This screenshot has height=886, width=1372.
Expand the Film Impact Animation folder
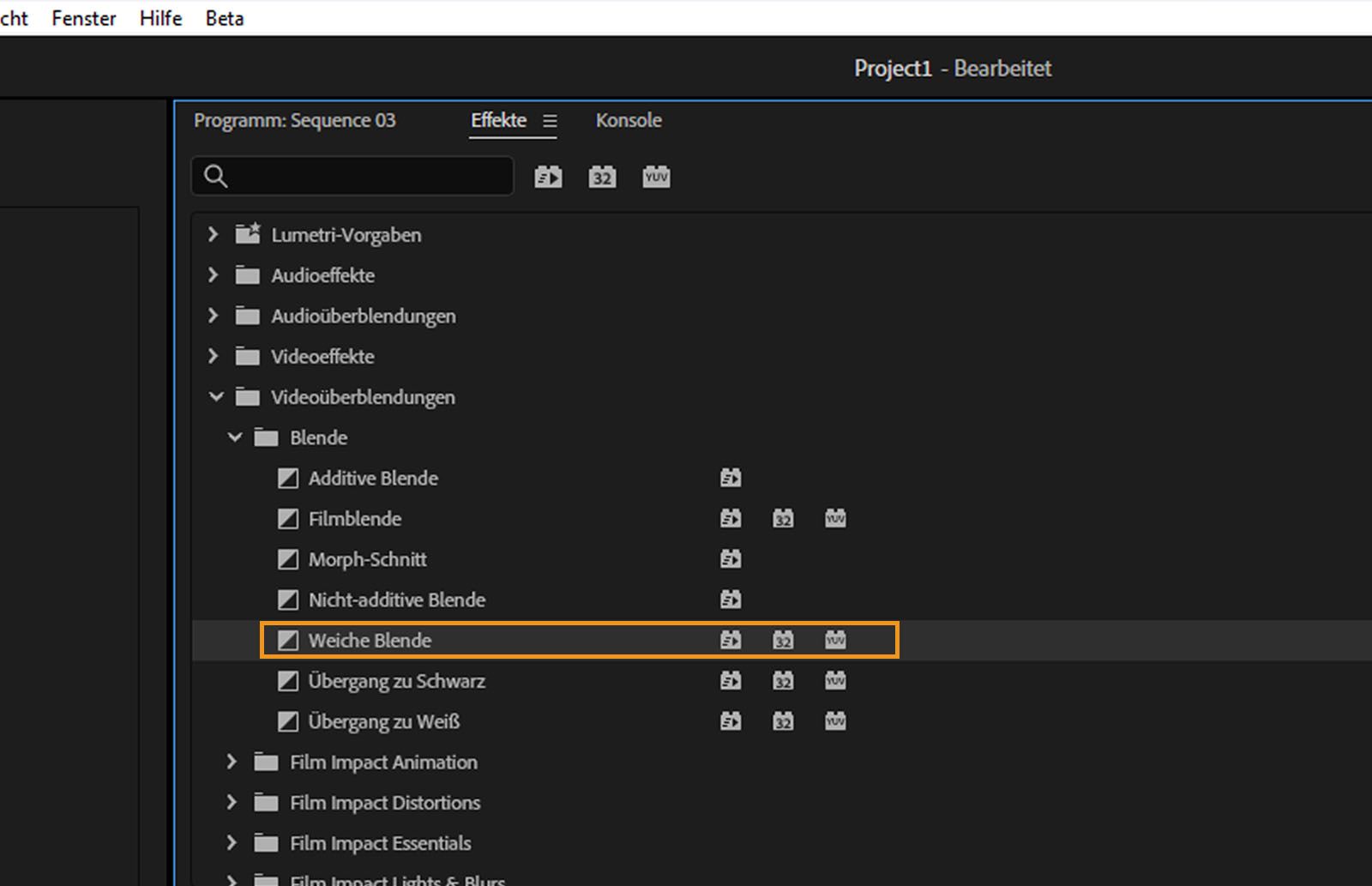click(x=232, y=762)
